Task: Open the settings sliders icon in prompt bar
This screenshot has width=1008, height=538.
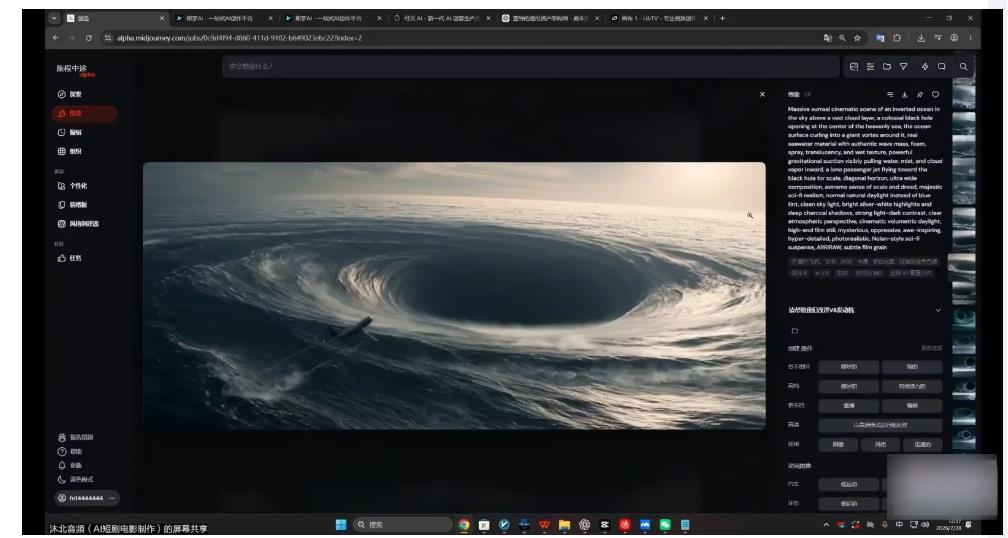Action: click(x=870, y=66)
